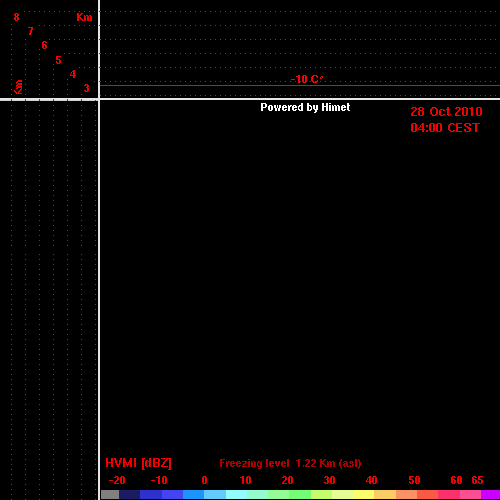Click the Powered by Himet text
500x500 pixels.
(305, 107)
